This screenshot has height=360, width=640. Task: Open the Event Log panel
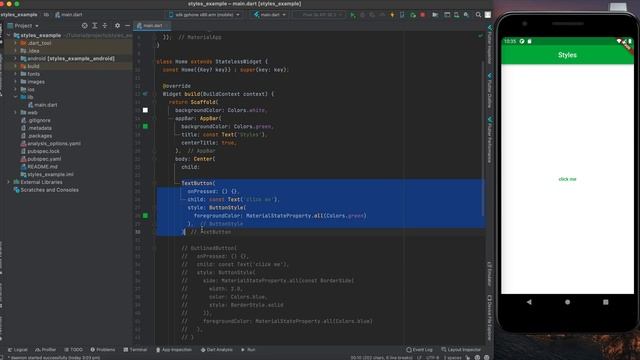click(420, 350)
